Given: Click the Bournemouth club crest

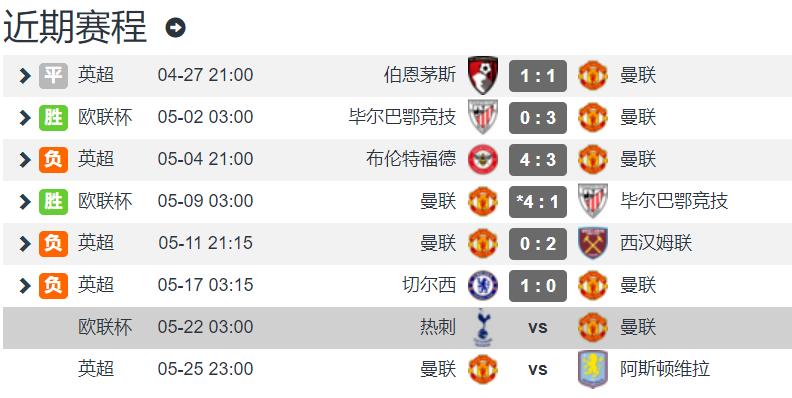Looking at the screenshot, I should tap(483, 75).
